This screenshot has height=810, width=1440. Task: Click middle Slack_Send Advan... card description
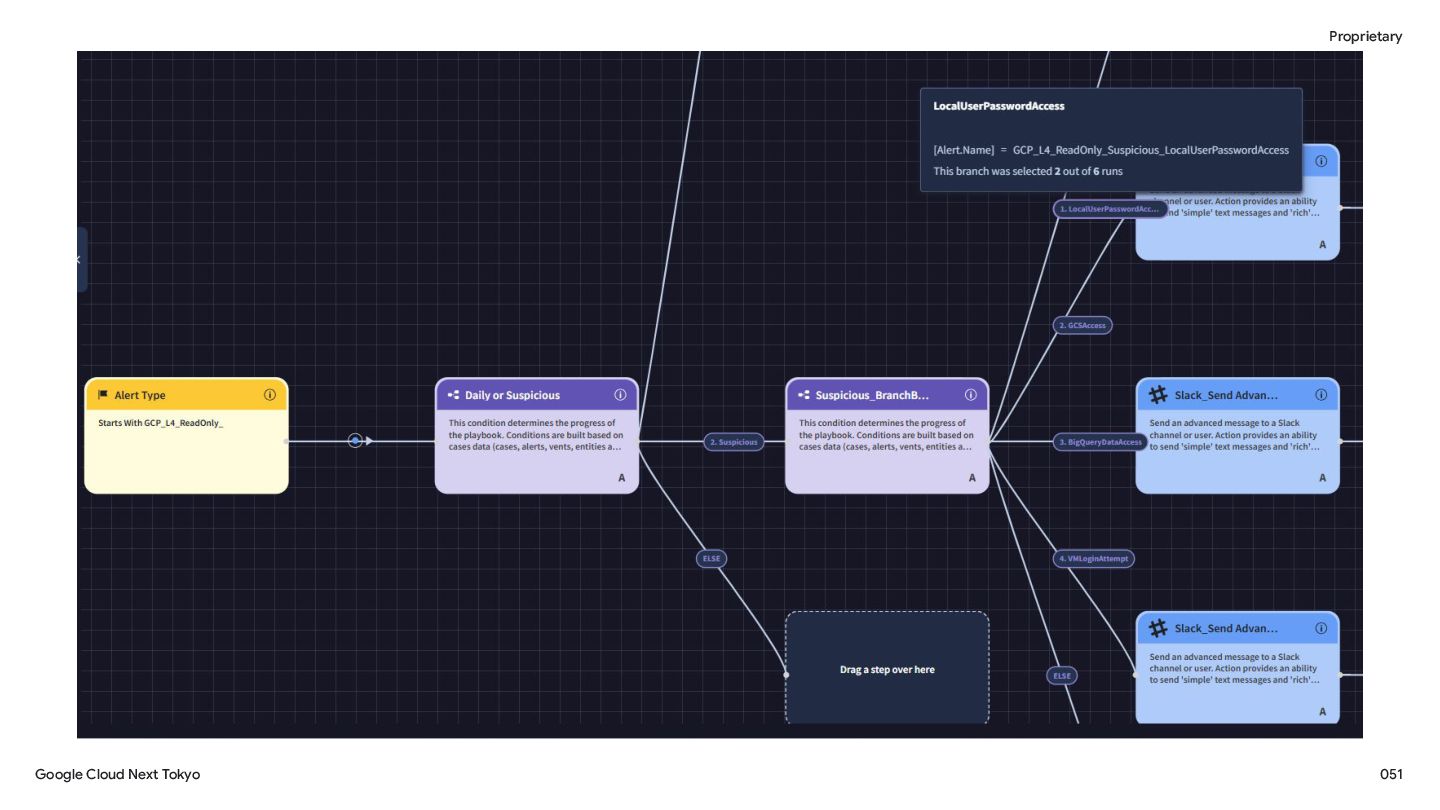(x=1234, y=435)
